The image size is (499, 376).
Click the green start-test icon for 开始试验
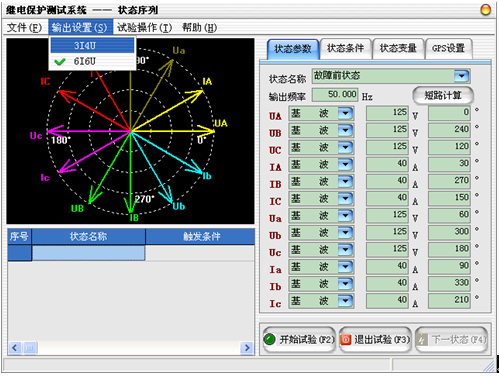click(269, 339)
